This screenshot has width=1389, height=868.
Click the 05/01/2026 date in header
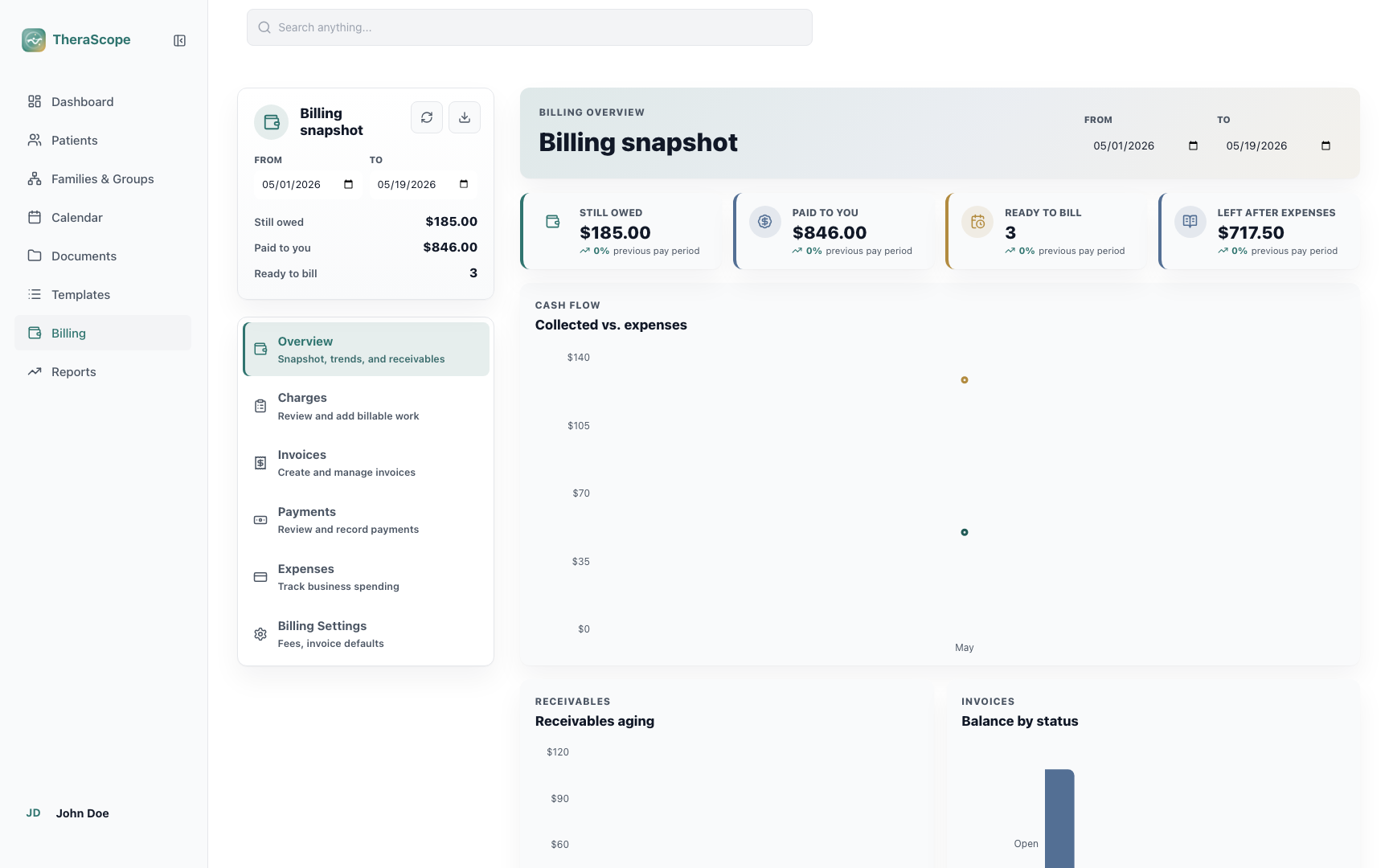1124,145
